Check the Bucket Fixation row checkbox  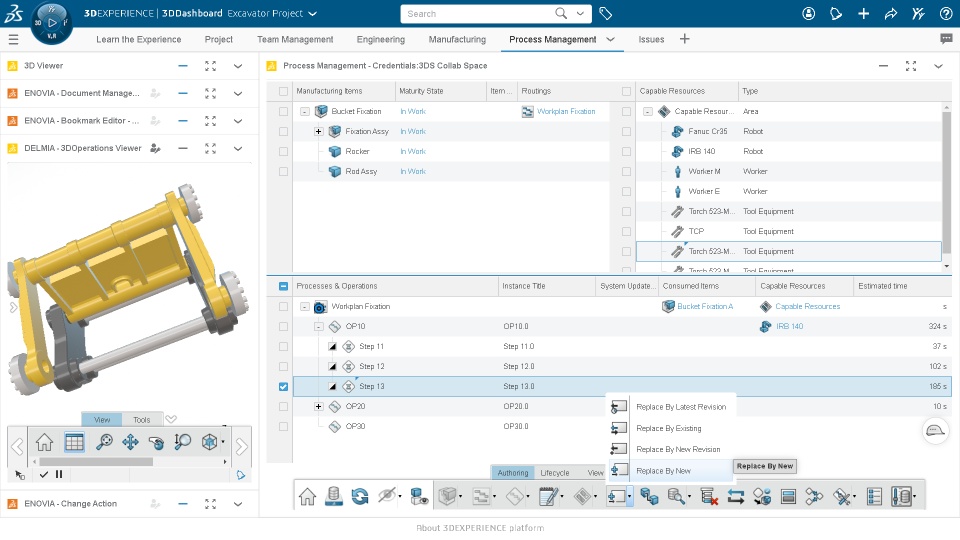tap(283, 111)
